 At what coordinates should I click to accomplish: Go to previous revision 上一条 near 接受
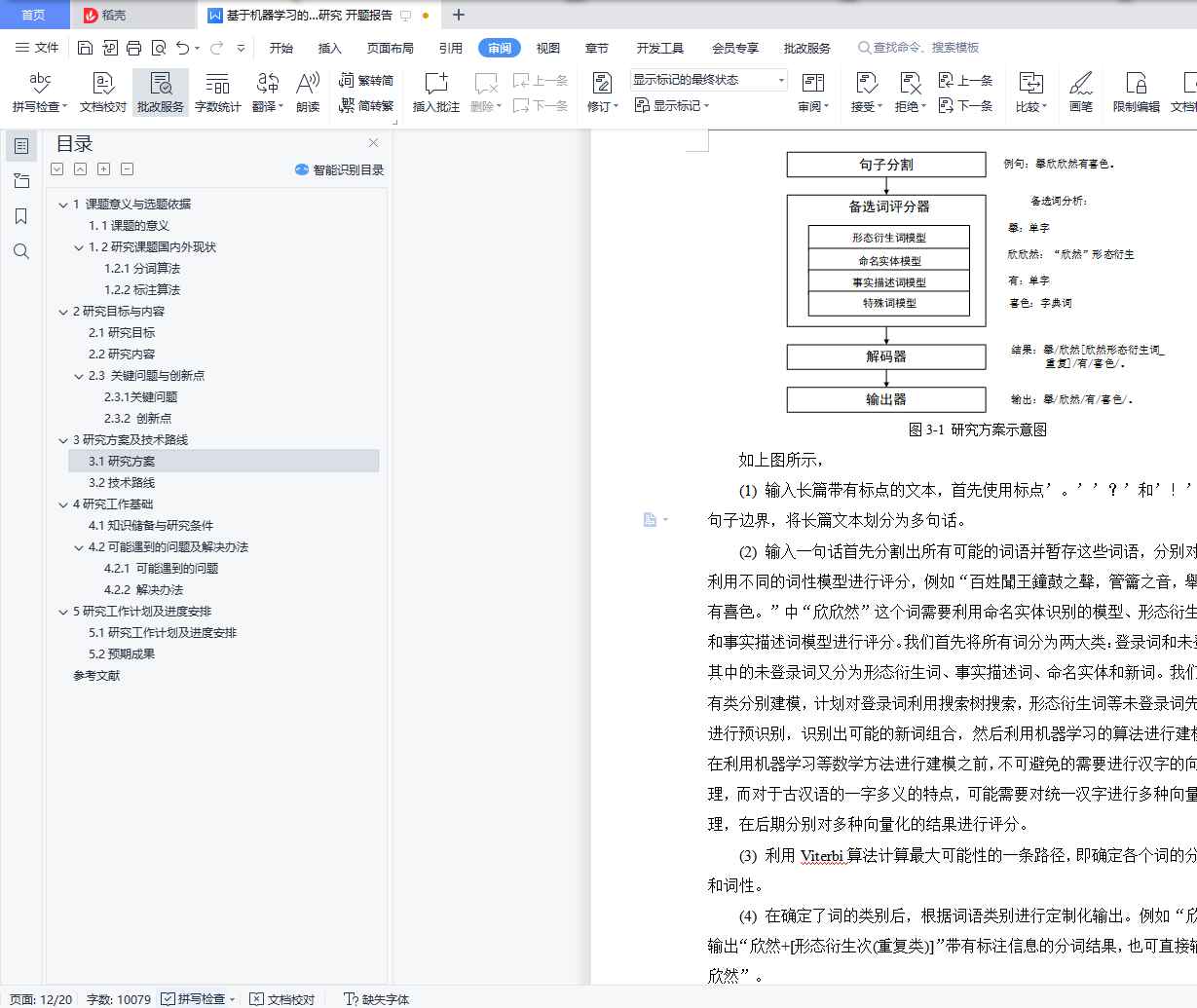click(x=965, y=81)
